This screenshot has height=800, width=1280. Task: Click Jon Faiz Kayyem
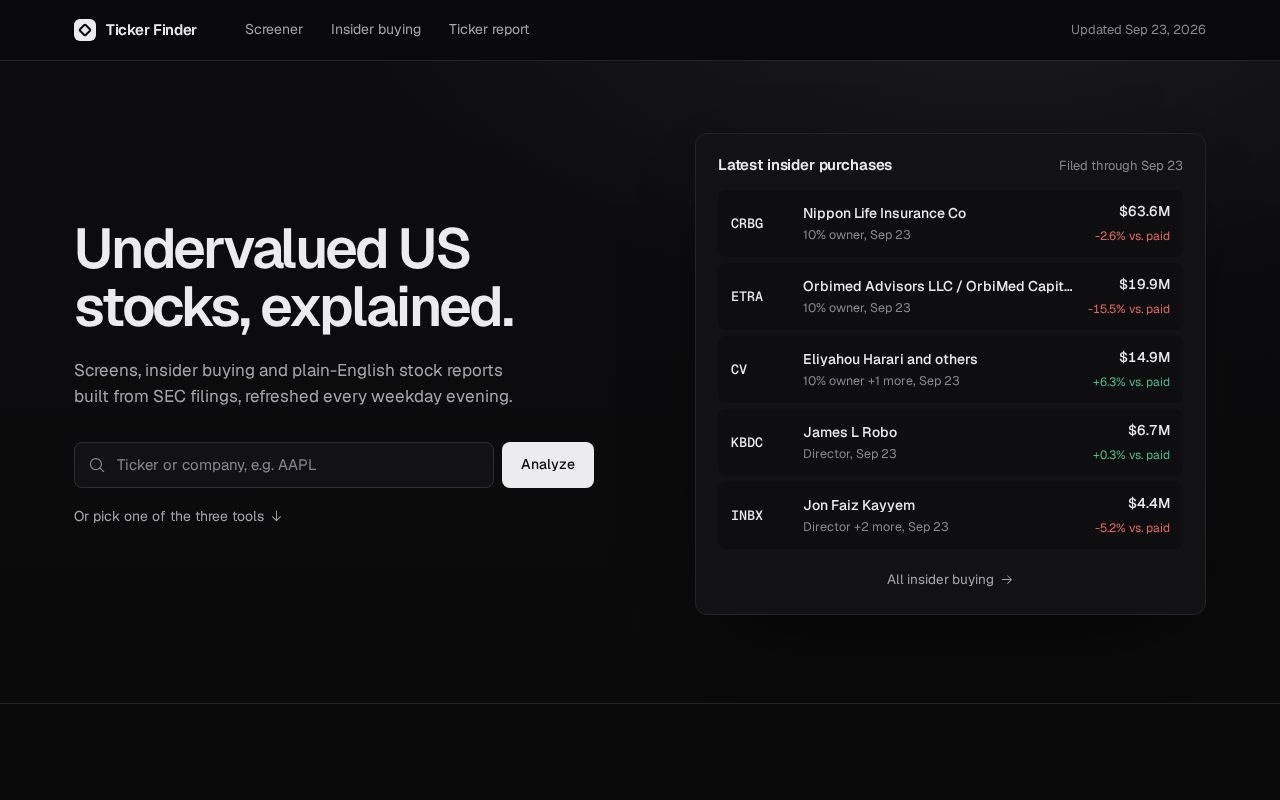[859, 505]
